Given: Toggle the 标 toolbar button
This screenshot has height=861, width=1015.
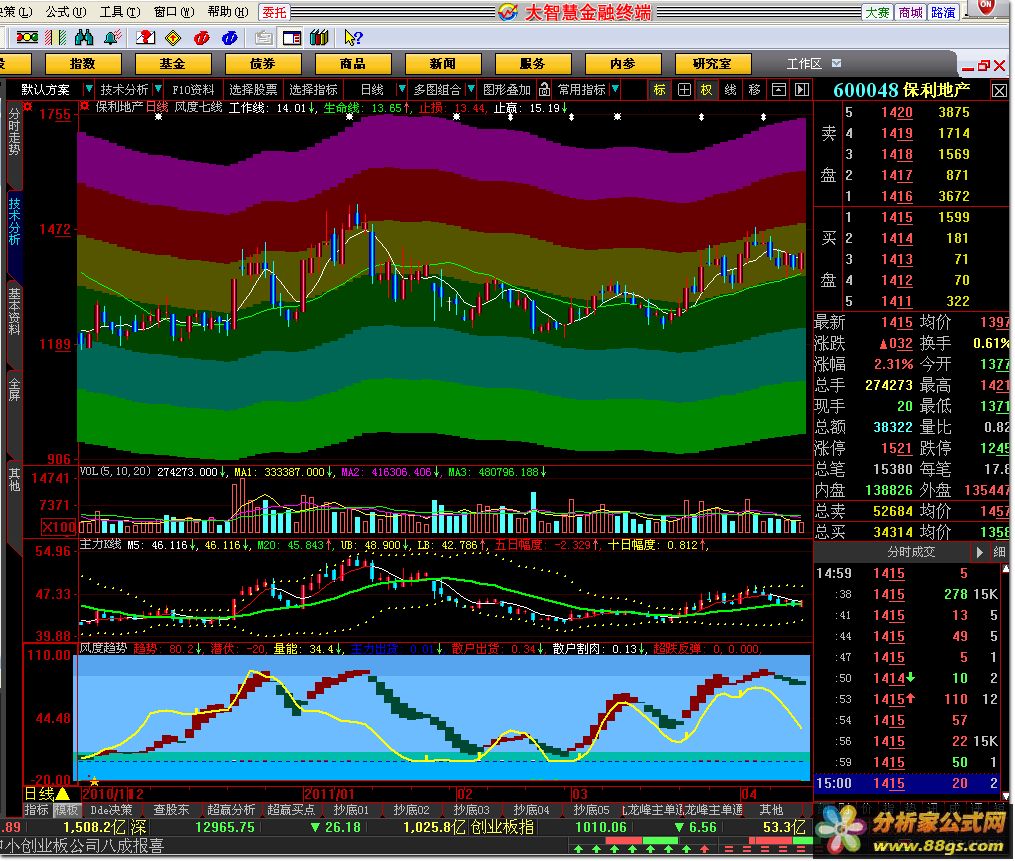Looking at the screenshot, I should 660,89.
